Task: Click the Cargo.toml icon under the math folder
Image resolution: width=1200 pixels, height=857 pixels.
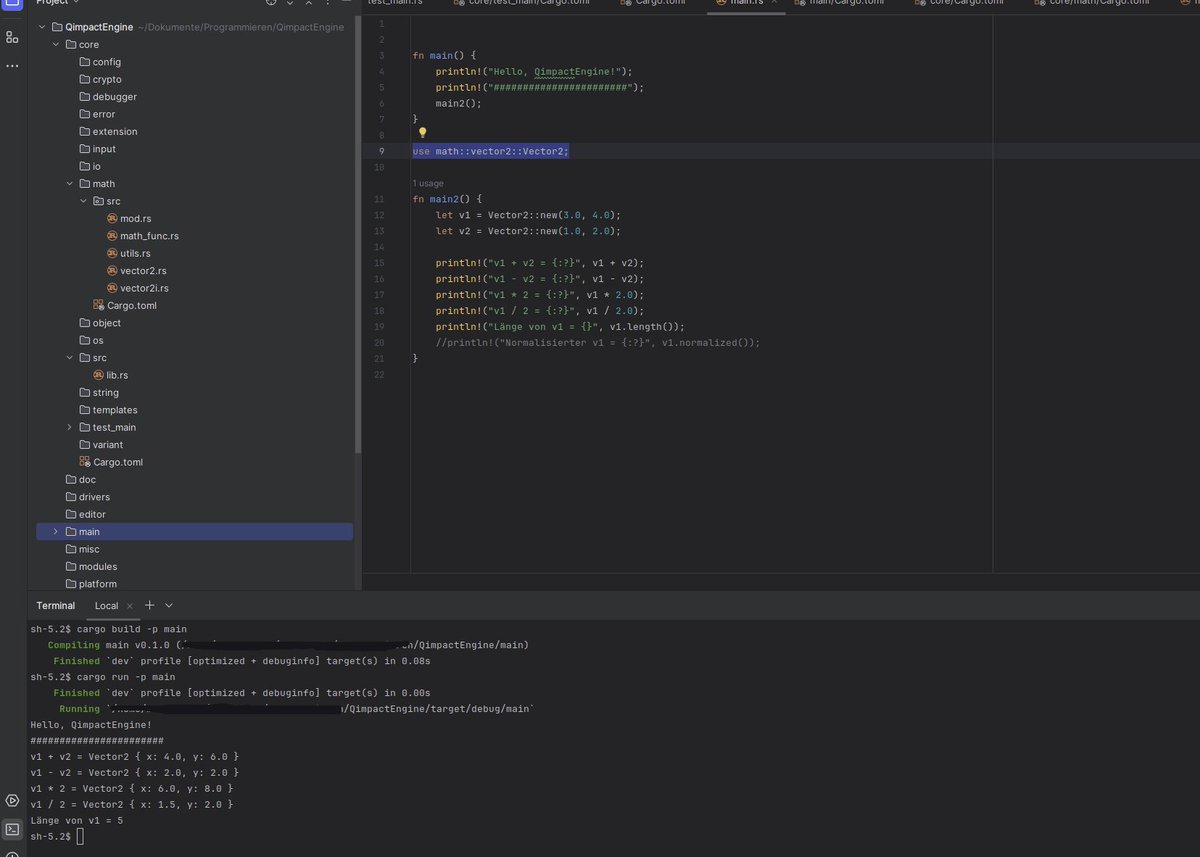Action: pos(100,305)
